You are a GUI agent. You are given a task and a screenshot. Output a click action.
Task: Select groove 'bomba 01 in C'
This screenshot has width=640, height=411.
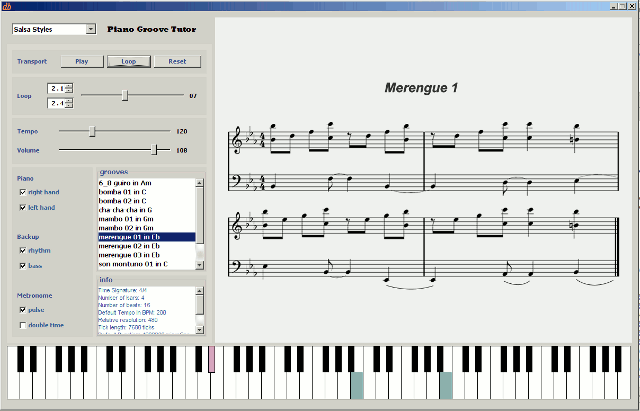pyautogui.click(x=147, y=192)
